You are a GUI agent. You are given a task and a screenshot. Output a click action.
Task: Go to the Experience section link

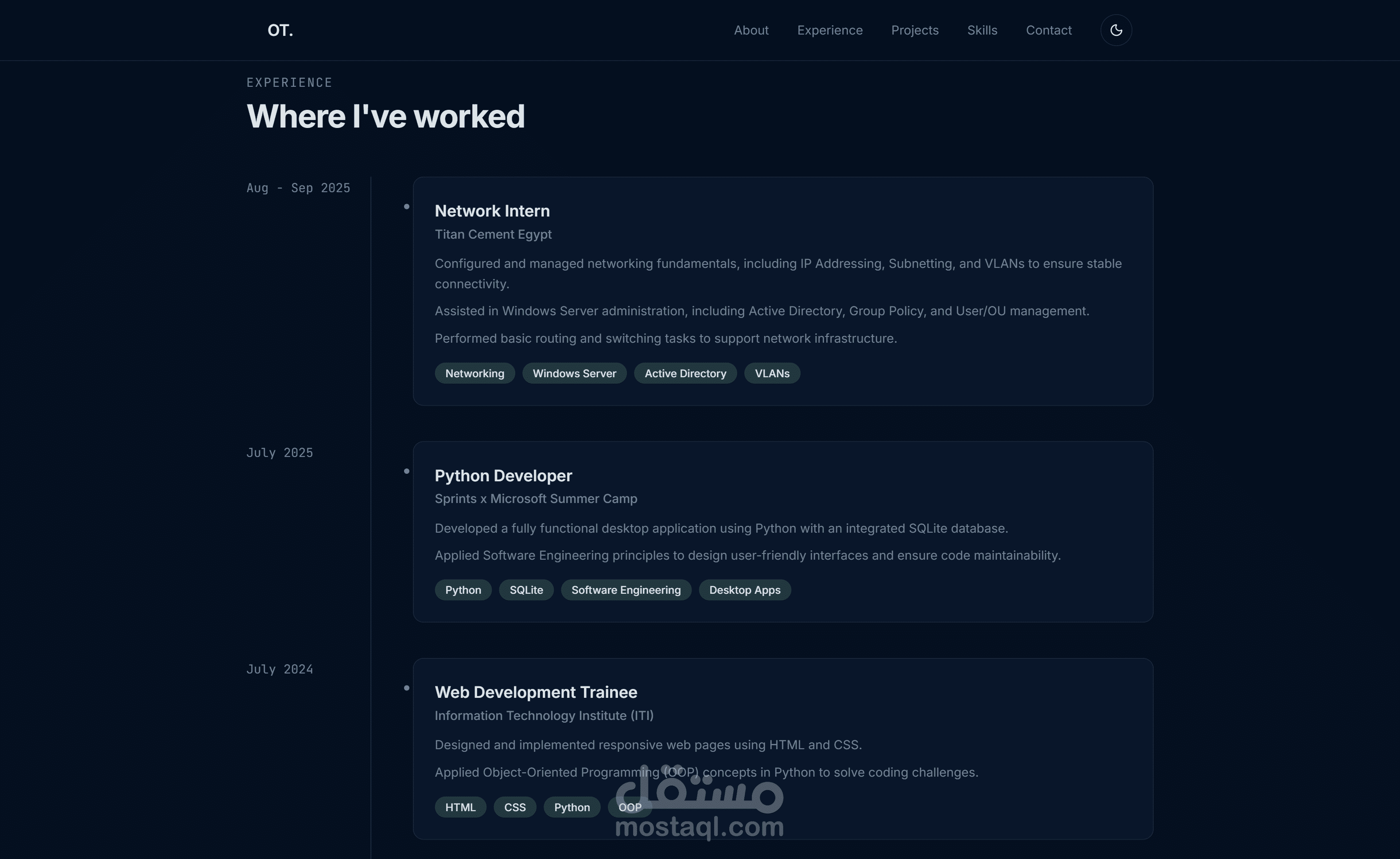[829, 30]
